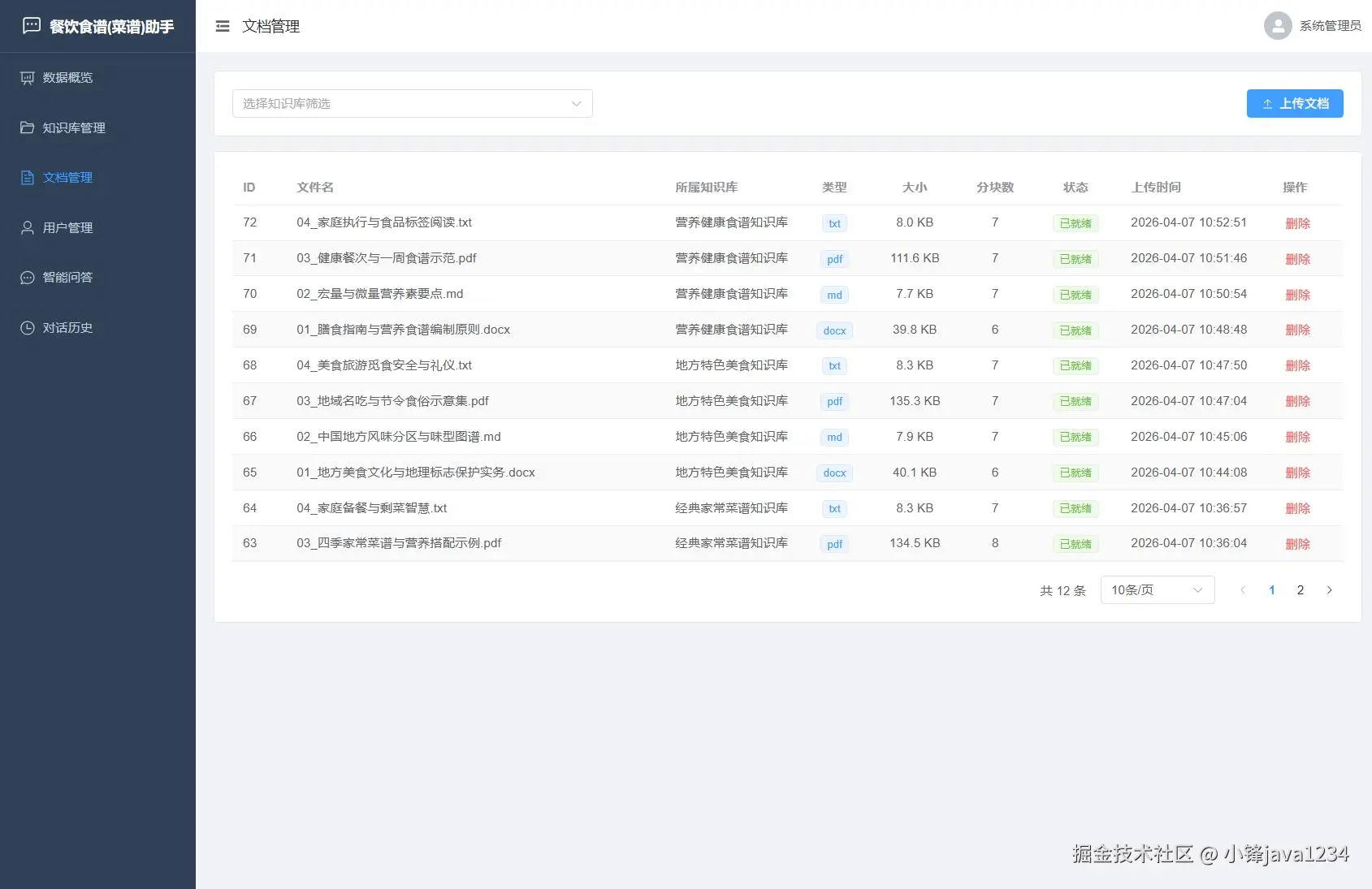
Task: Delete document 03_地域名吃与节令食俗示意集.pdf
Action: (1297, 401)
